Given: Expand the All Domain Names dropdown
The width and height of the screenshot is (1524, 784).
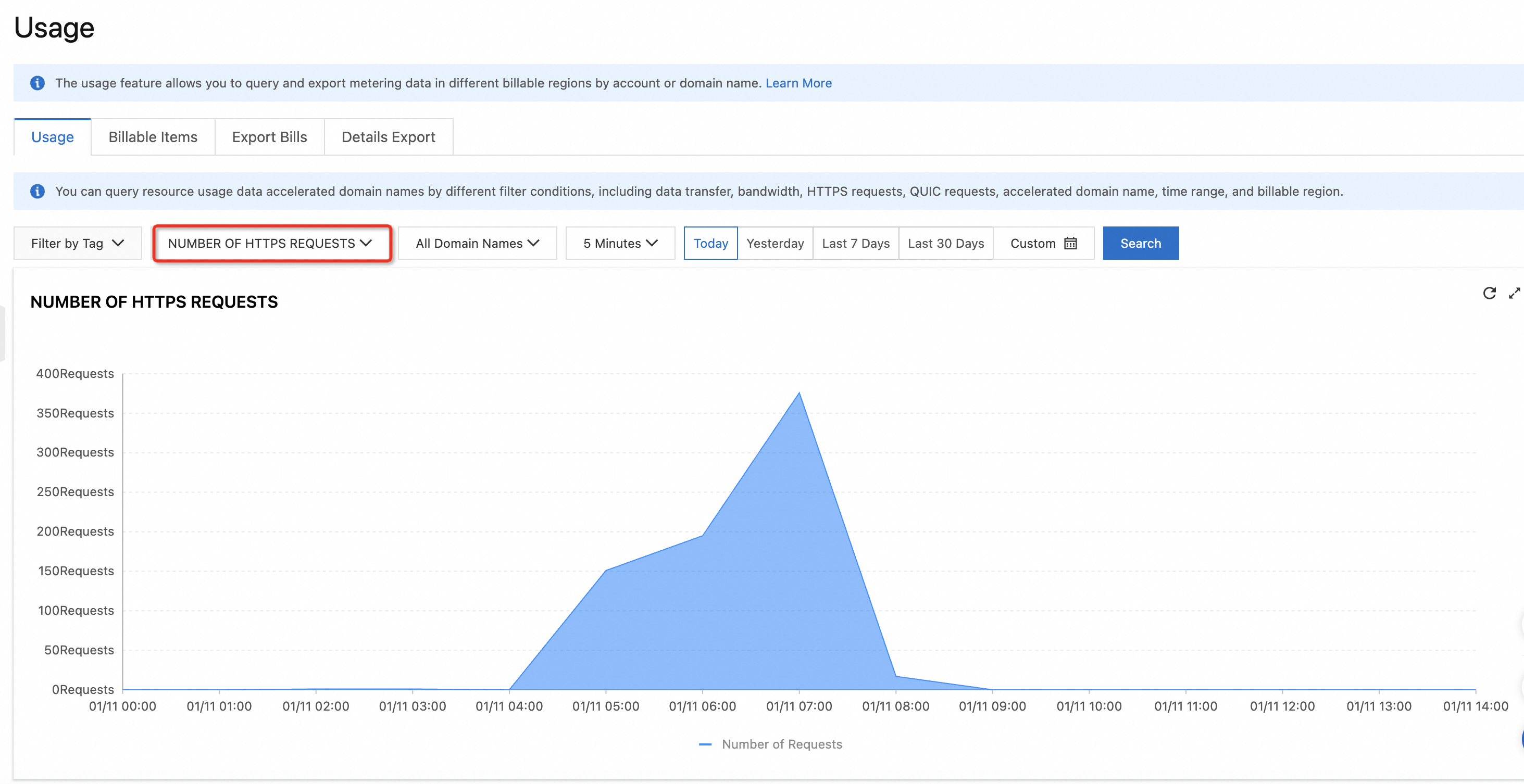Looking at the screenshot, I should [477, 243].
